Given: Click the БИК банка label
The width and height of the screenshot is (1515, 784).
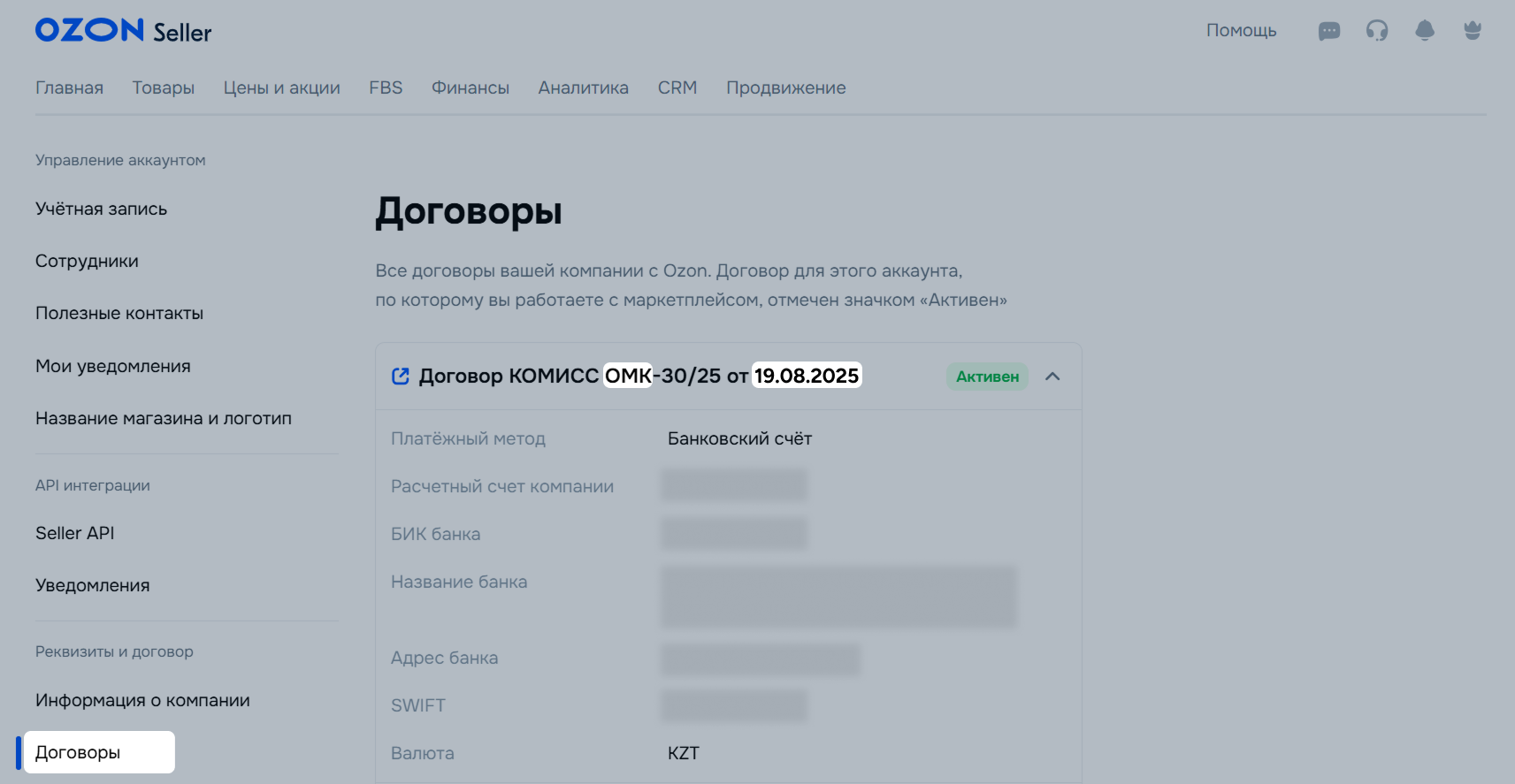Looking at the screenshot, I should [x=436, y=535].
